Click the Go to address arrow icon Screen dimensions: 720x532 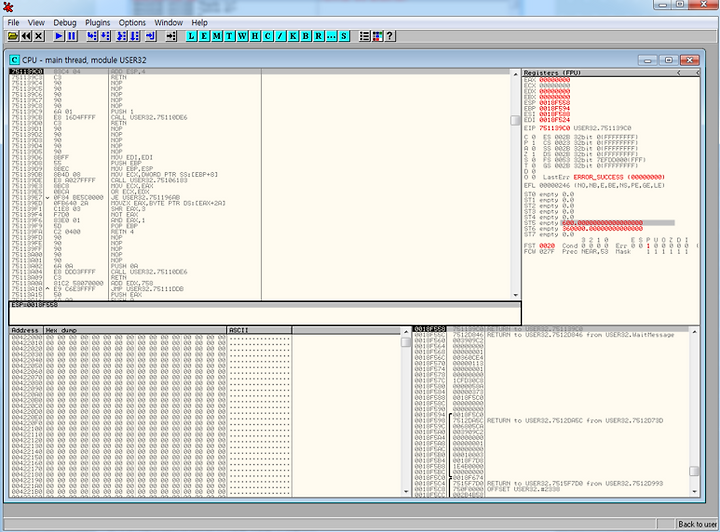click(171, 36)
